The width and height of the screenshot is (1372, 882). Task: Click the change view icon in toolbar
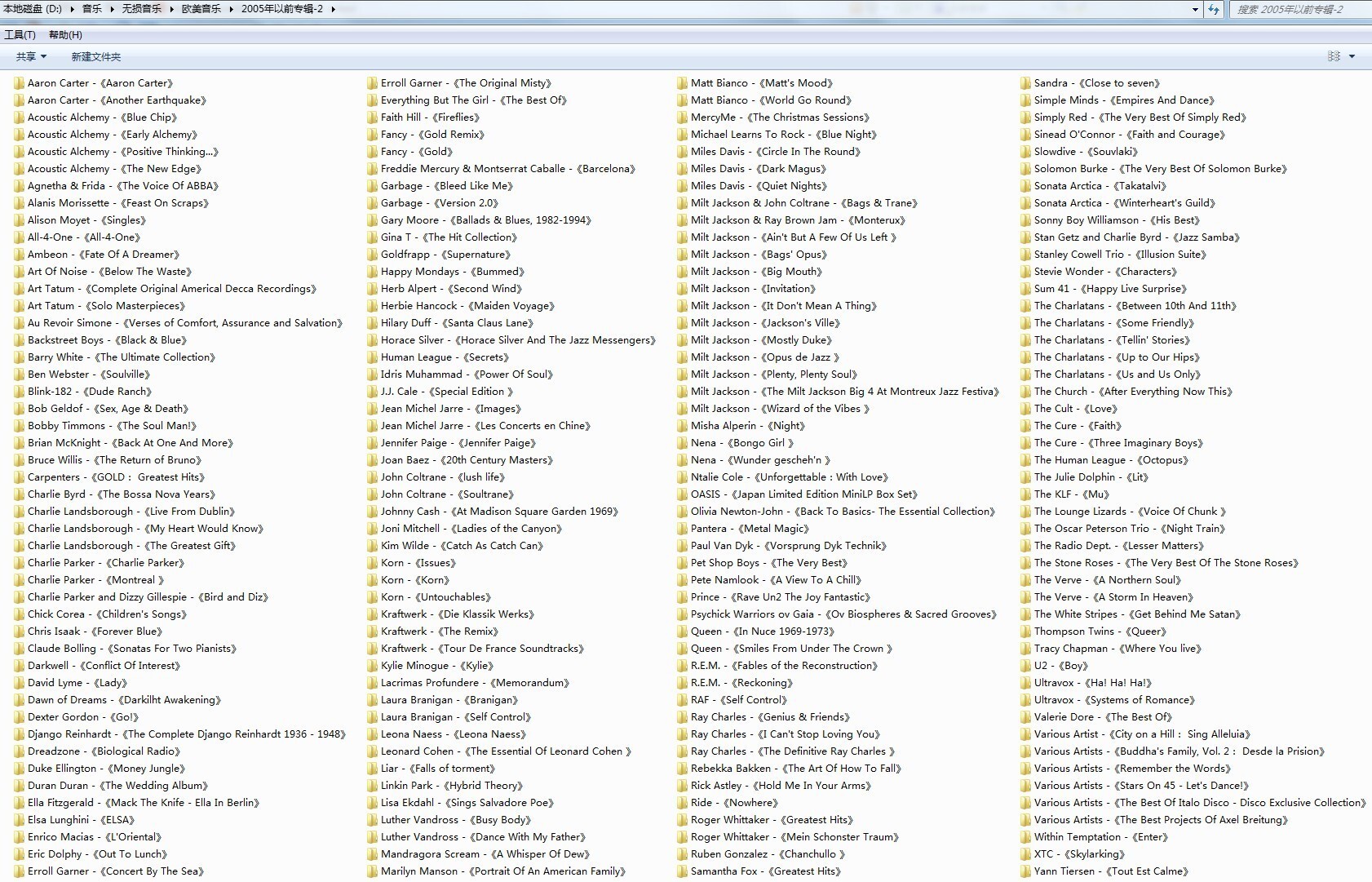pos(1334,56)
